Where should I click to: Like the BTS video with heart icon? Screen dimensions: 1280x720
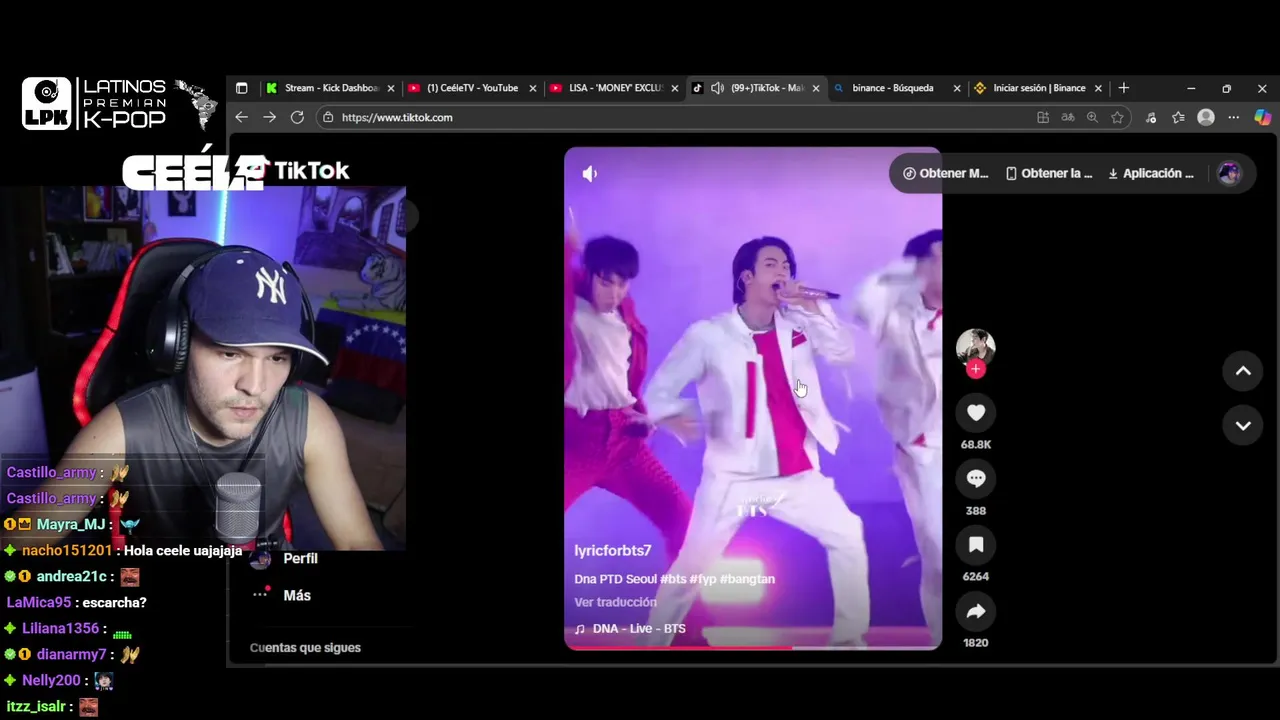[976, 413]
